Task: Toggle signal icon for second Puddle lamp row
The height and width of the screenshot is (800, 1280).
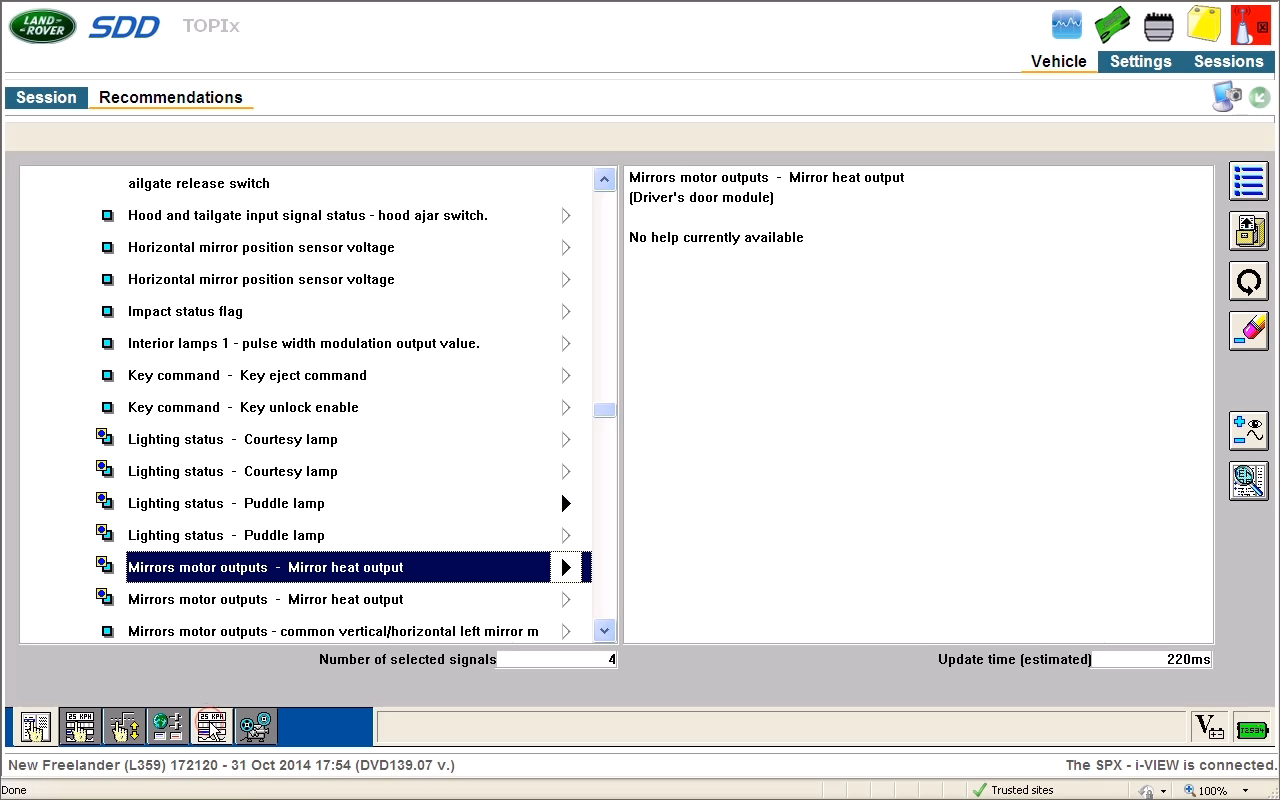Action: pyautogui.click(x=104, y=533)
